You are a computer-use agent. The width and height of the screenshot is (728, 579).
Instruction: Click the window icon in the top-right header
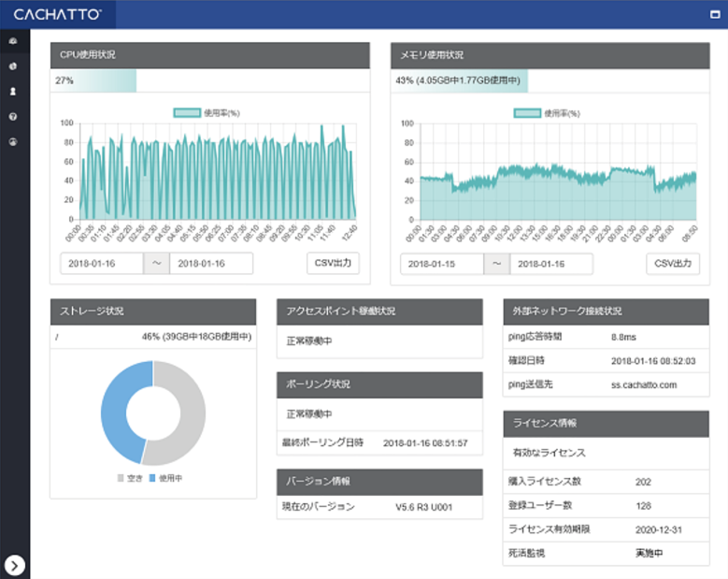pos(714,15)
